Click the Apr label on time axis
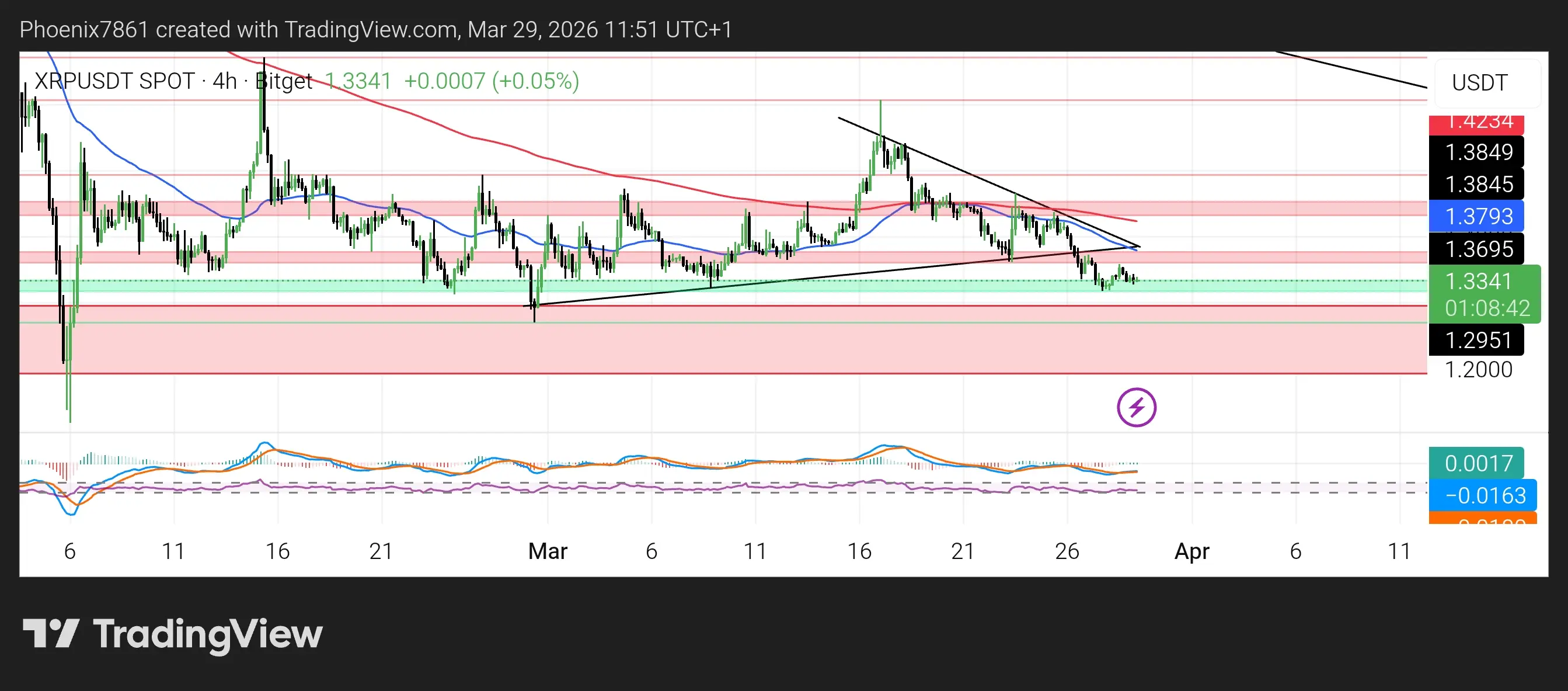The height and width of the screenshot is (691, 1568). click(1191, 551)
